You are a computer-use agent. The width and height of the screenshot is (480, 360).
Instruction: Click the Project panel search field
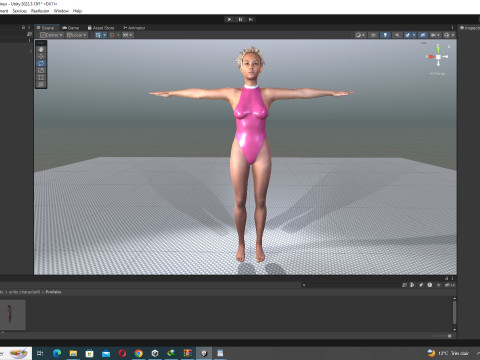350,285
